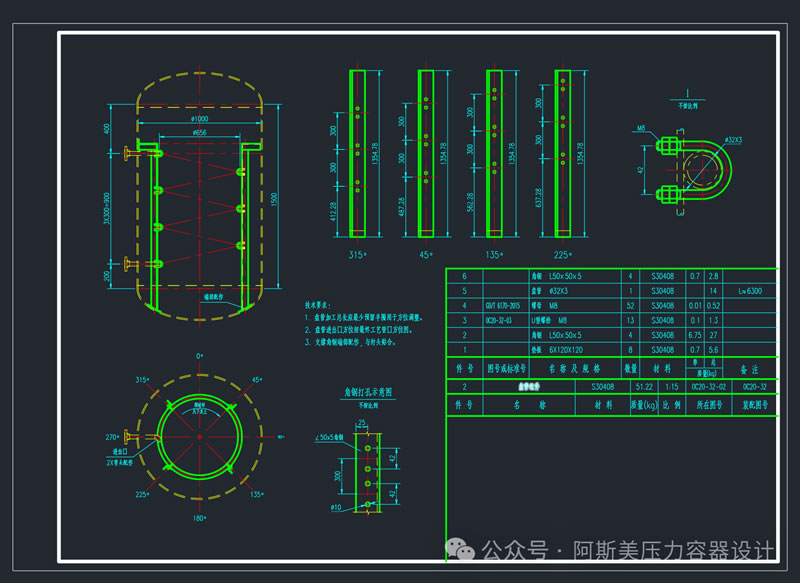Screen dimensions: 800x583
Task: Click the 1500 height dimension label
Action: [275, 198]
